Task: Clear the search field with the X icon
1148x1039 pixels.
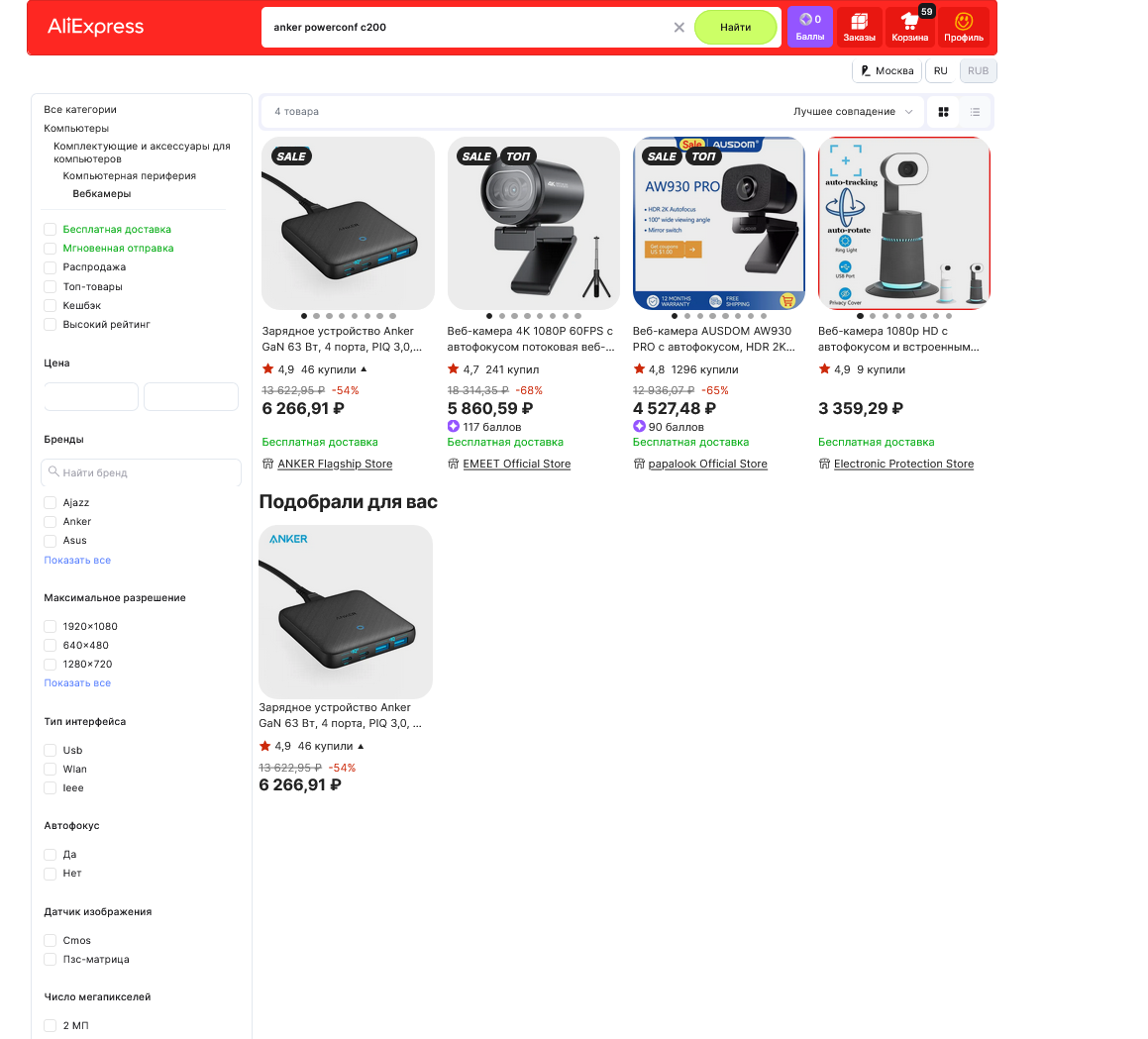Action: 678,27
